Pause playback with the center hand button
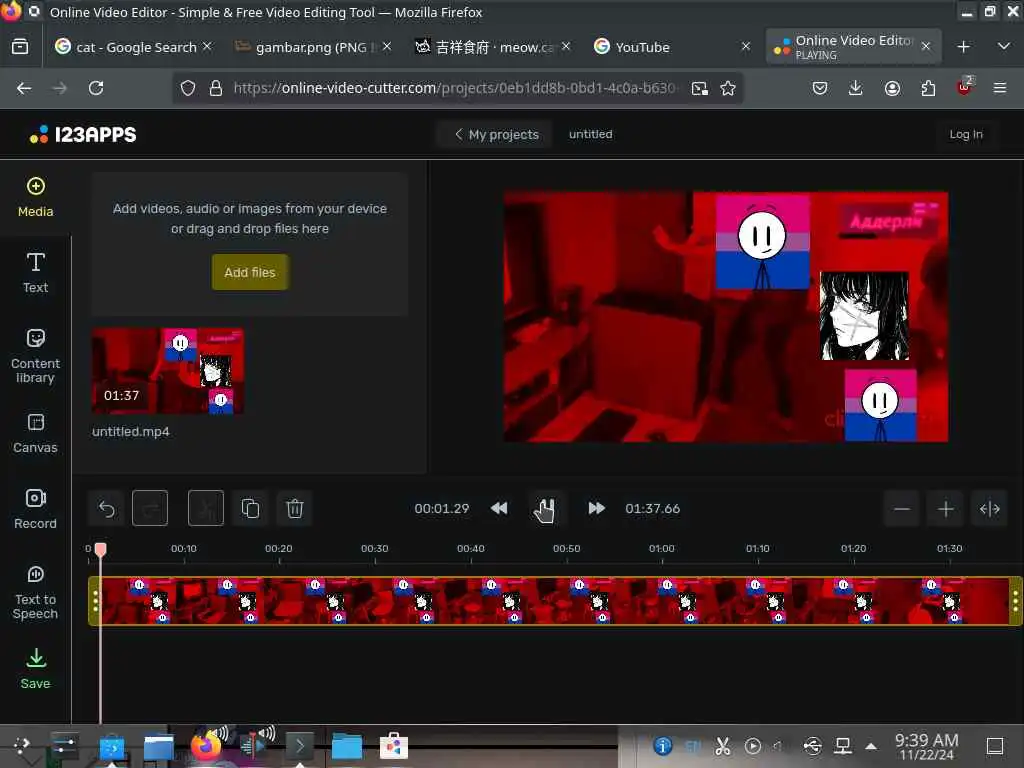This screenshot has width=1024, height=768. 545,509
